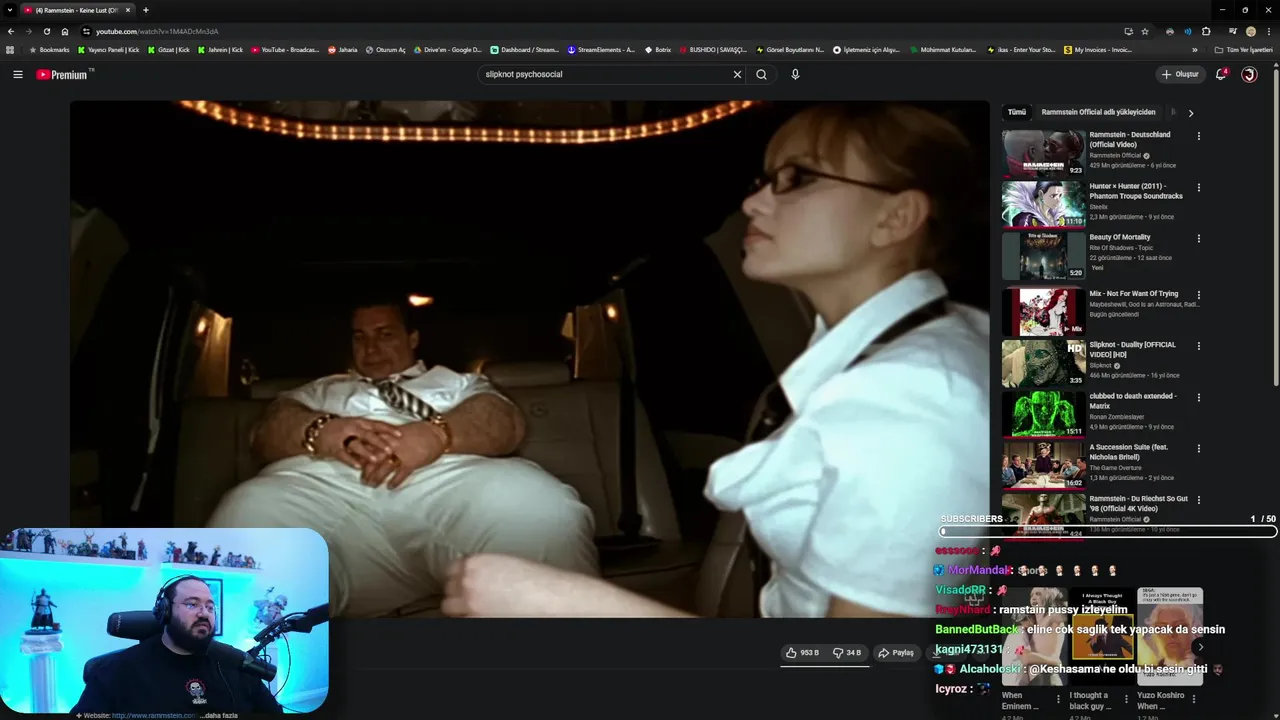Open the Gözat | Kick bookmark

pos(168,49)
